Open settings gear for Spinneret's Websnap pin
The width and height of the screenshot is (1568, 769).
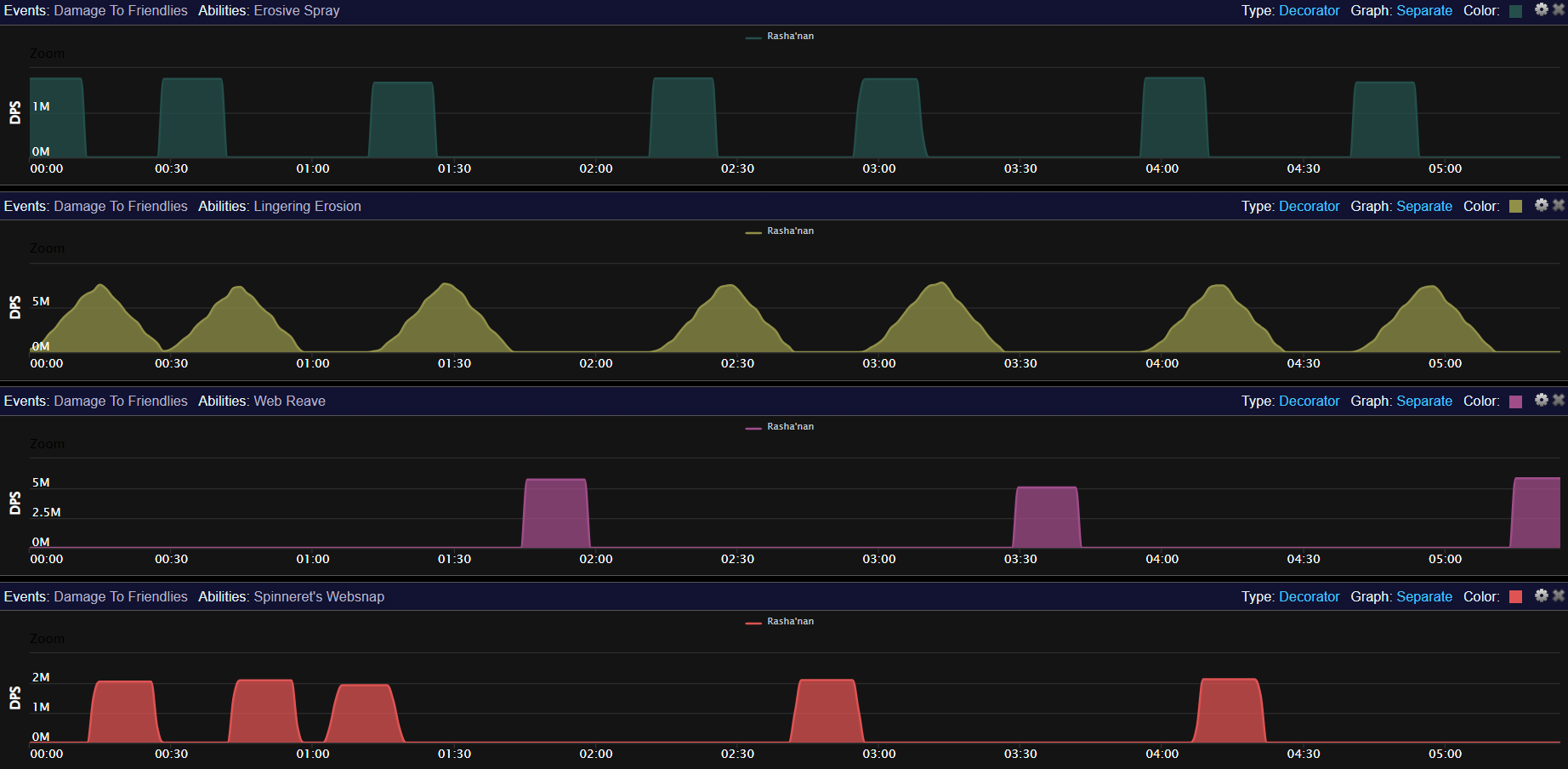[1541, 595]
